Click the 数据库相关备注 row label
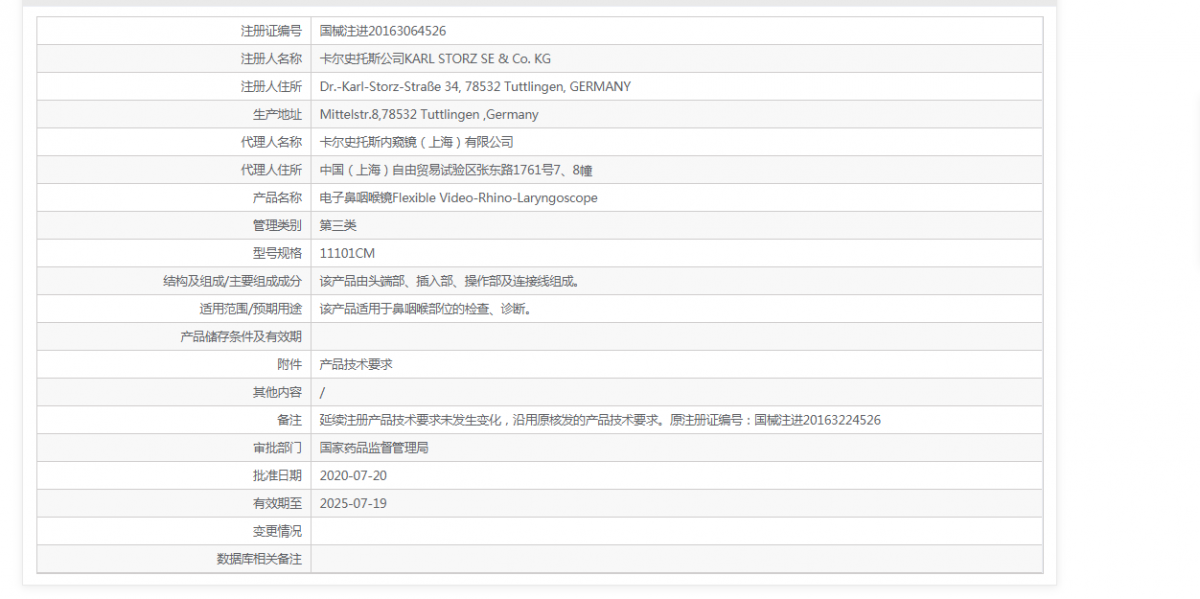The image size is (1200, 599). [x=263, y=559]
